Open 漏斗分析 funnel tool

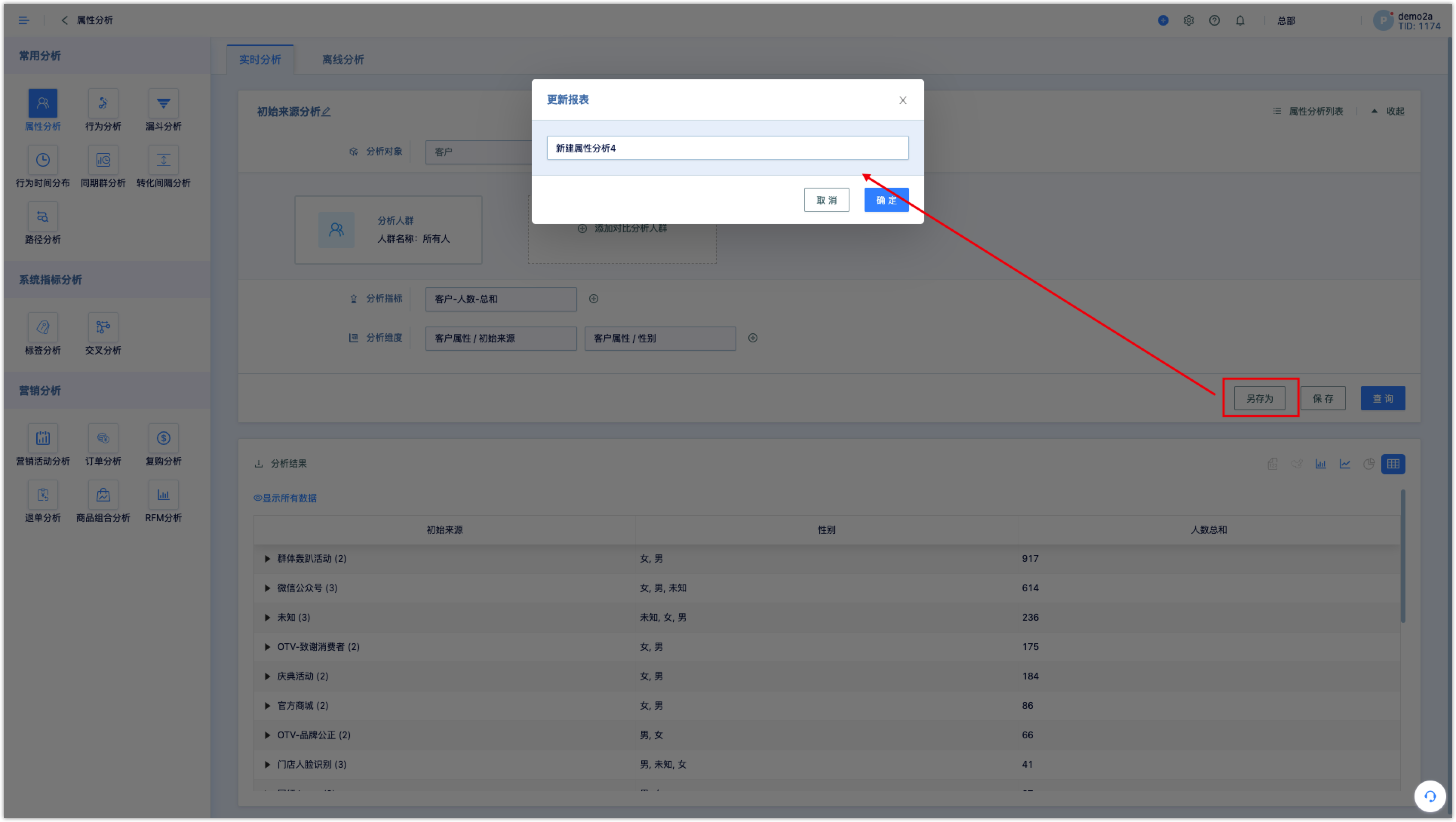tap(163, 111)
